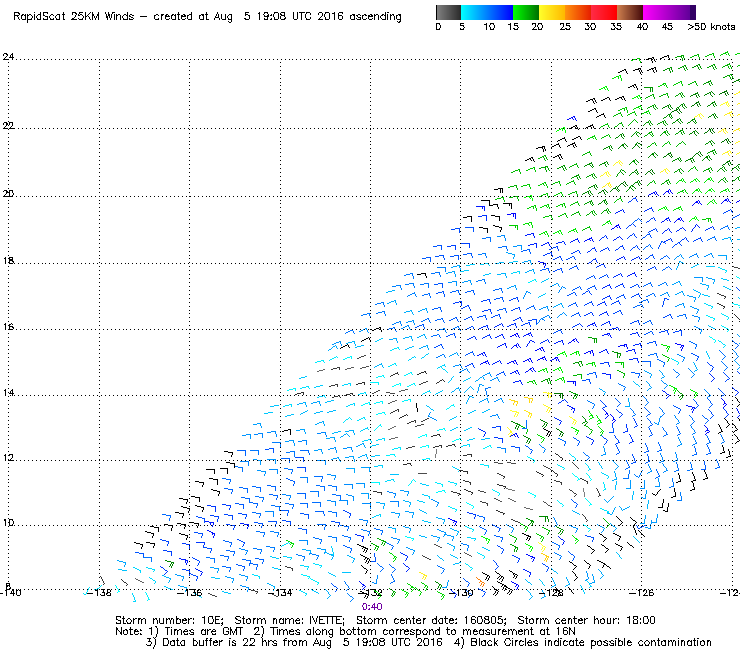Click the longitude axis label '-132'
The height and width of the screenshot is (650, 740).
[x=370, y=593]
